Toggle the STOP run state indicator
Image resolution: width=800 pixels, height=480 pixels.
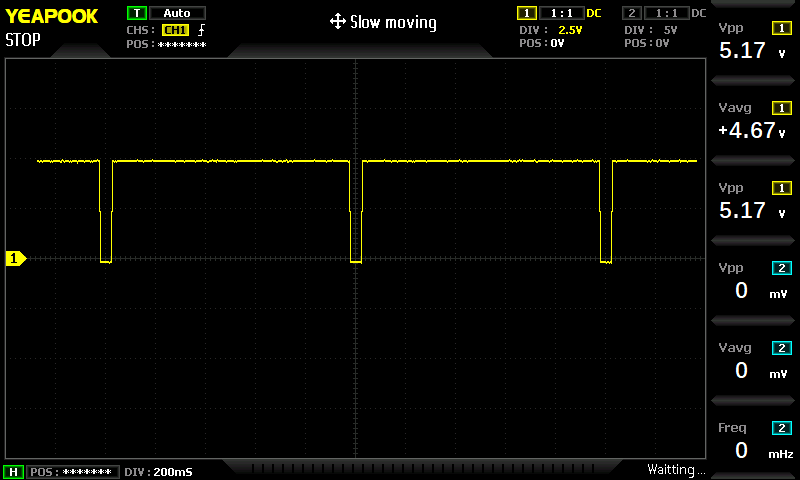23,41
